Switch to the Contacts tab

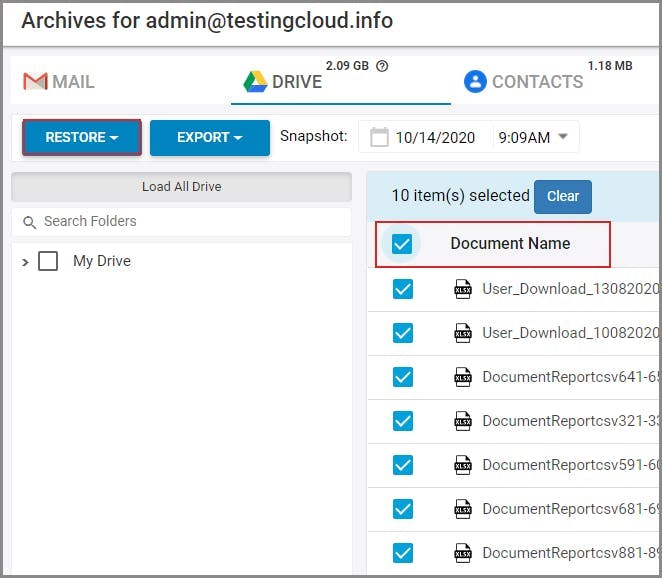point(524,81)
